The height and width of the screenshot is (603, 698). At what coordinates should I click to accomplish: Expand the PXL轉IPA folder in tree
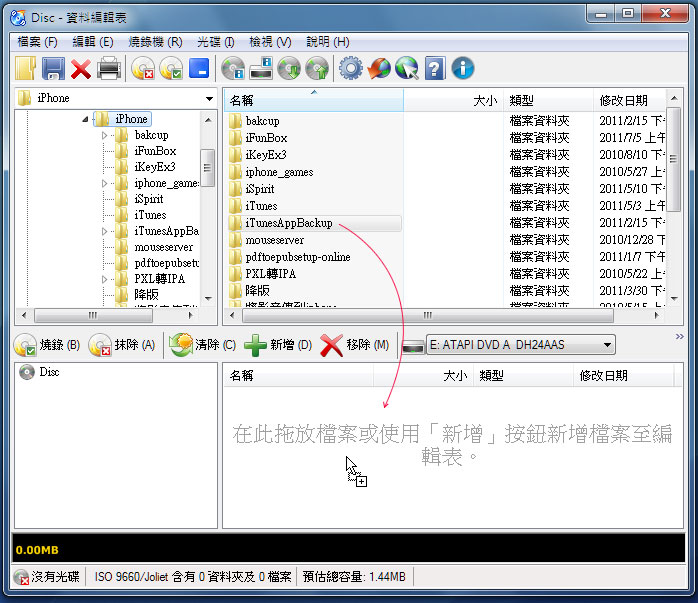point(104,279)
